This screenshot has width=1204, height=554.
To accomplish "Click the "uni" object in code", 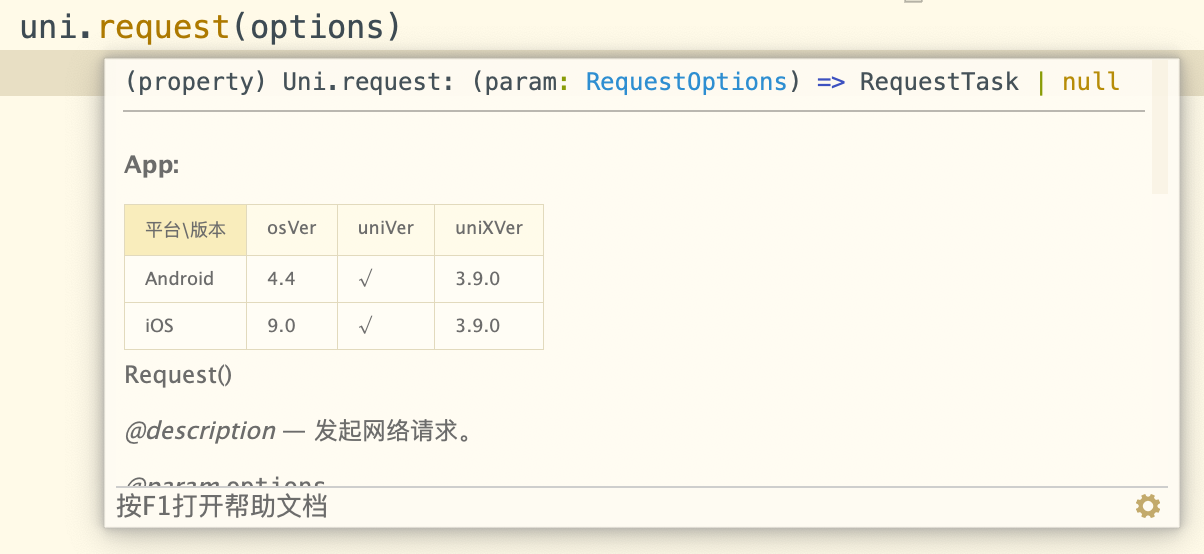I will click(44, 27).
